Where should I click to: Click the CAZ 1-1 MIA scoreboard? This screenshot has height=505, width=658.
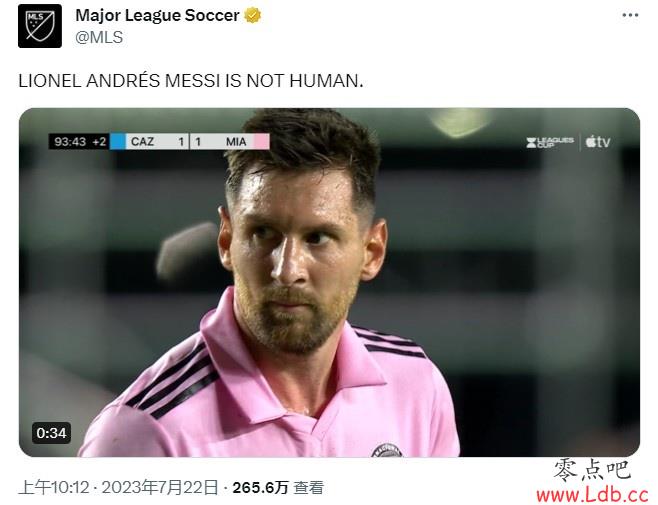click(x=190, y=141)
